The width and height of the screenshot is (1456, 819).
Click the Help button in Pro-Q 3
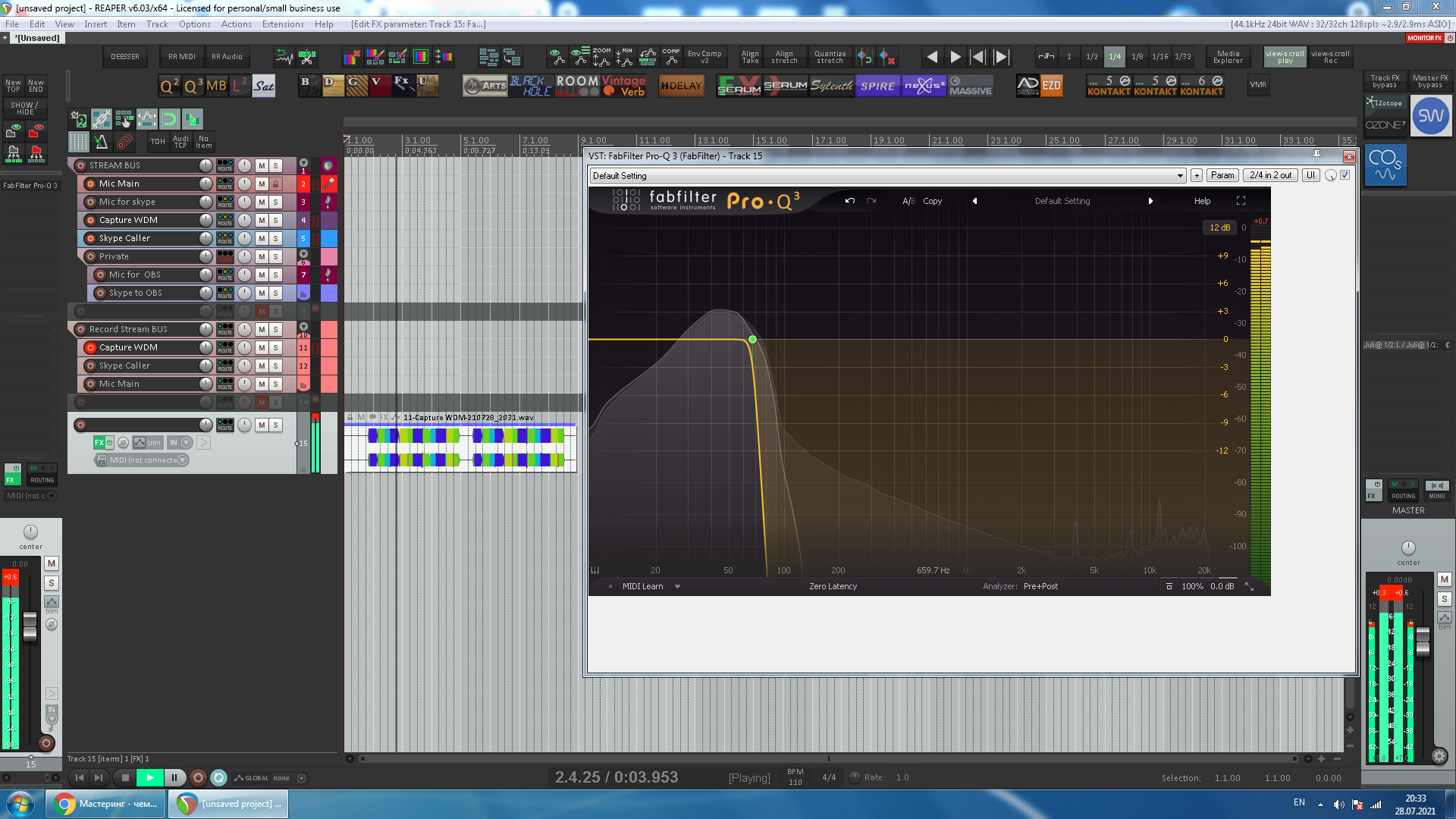click(x=1202, y=201)
